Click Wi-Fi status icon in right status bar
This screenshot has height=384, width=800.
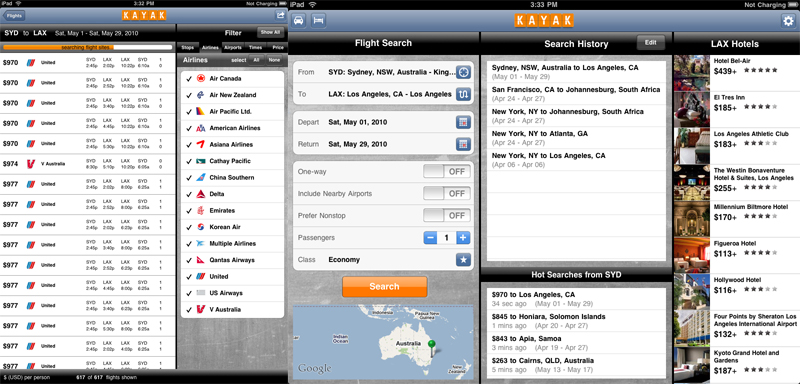point(312,5)
